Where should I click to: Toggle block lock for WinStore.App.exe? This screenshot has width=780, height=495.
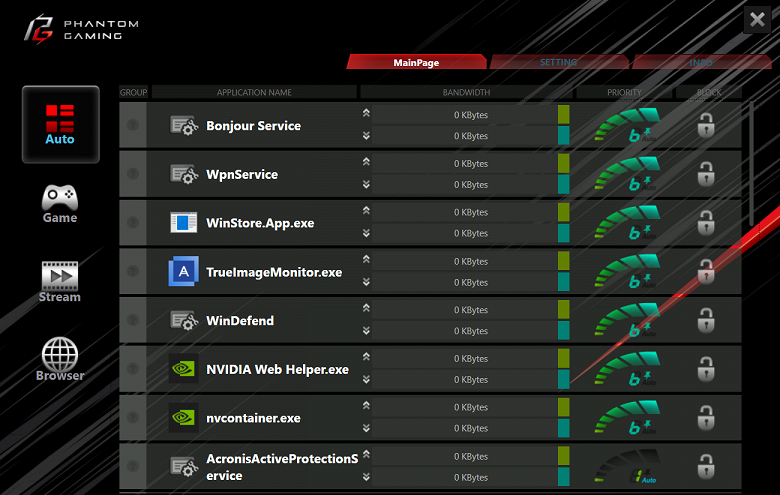tap(706, 222)
